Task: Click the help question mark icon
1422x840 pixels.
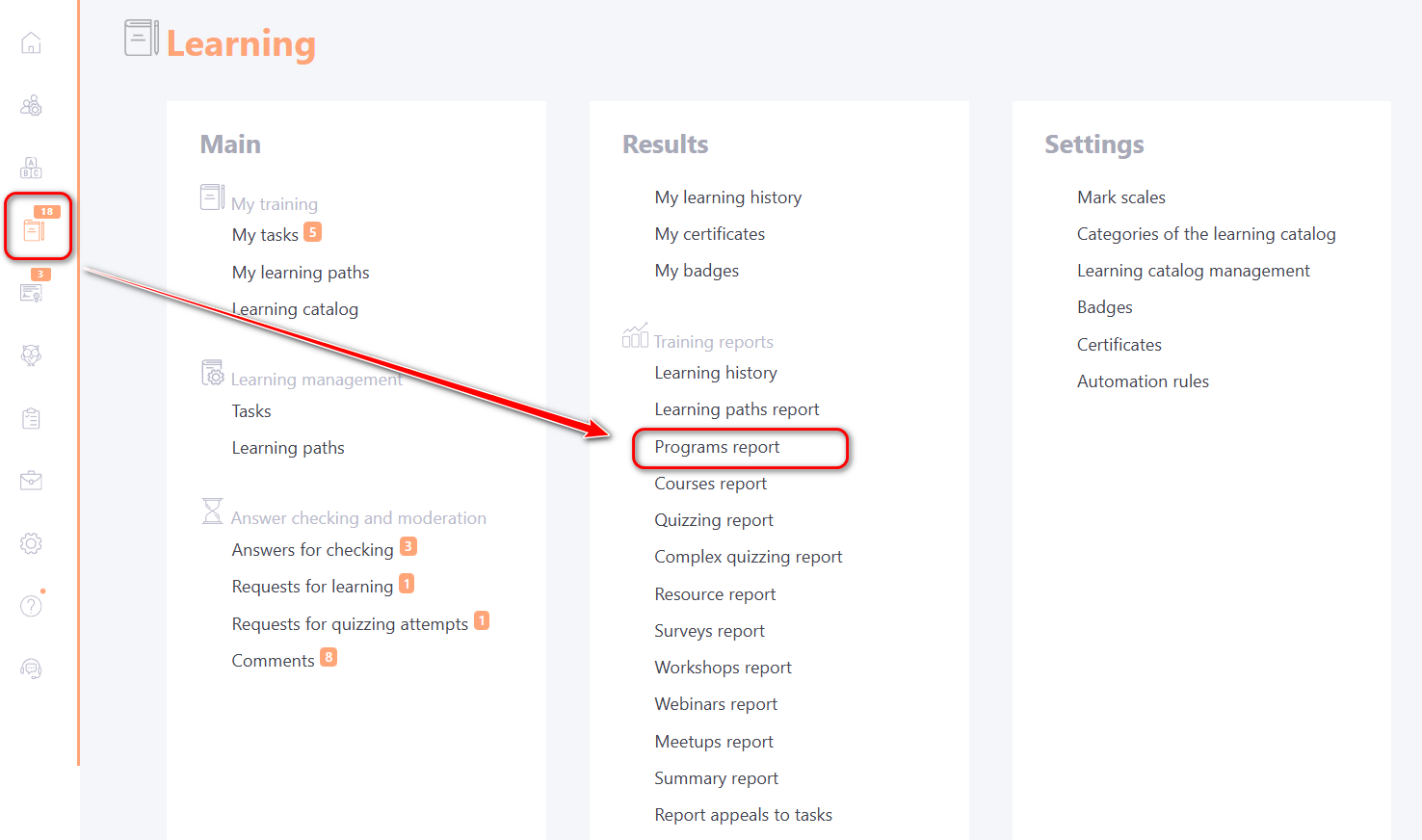Action: (x=31, y=606)
